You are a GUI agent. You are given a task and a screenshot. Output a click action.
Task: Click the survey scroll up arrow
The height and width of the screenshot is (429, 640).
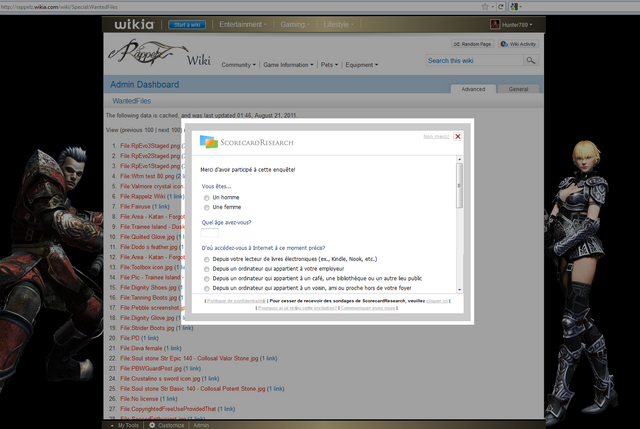coord(460,160)
